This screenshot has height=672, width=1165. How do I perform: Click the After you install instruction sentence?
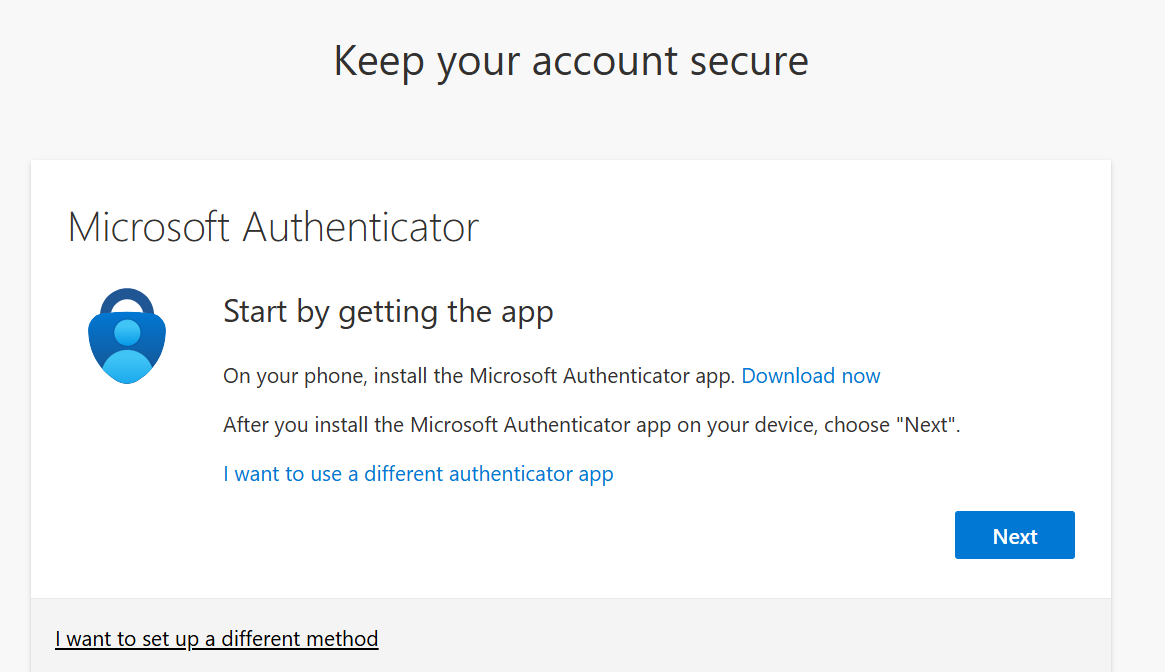591,425
